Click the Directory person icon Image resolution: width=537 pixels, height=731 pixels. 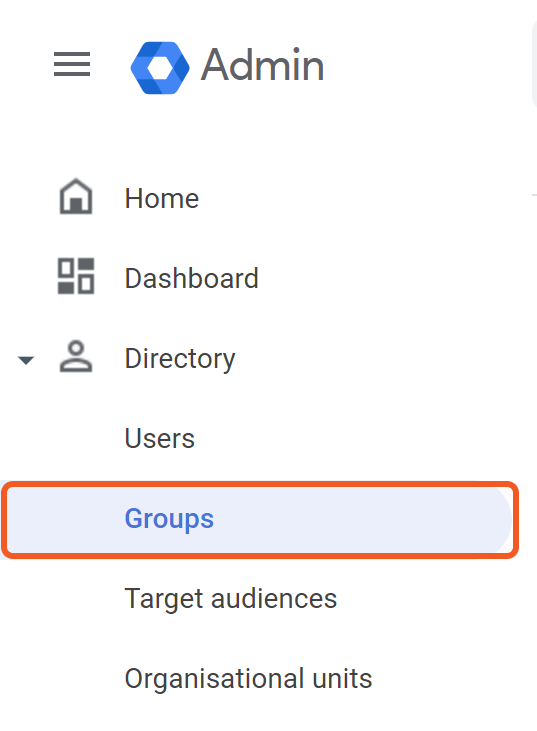[x=76, y=356]
